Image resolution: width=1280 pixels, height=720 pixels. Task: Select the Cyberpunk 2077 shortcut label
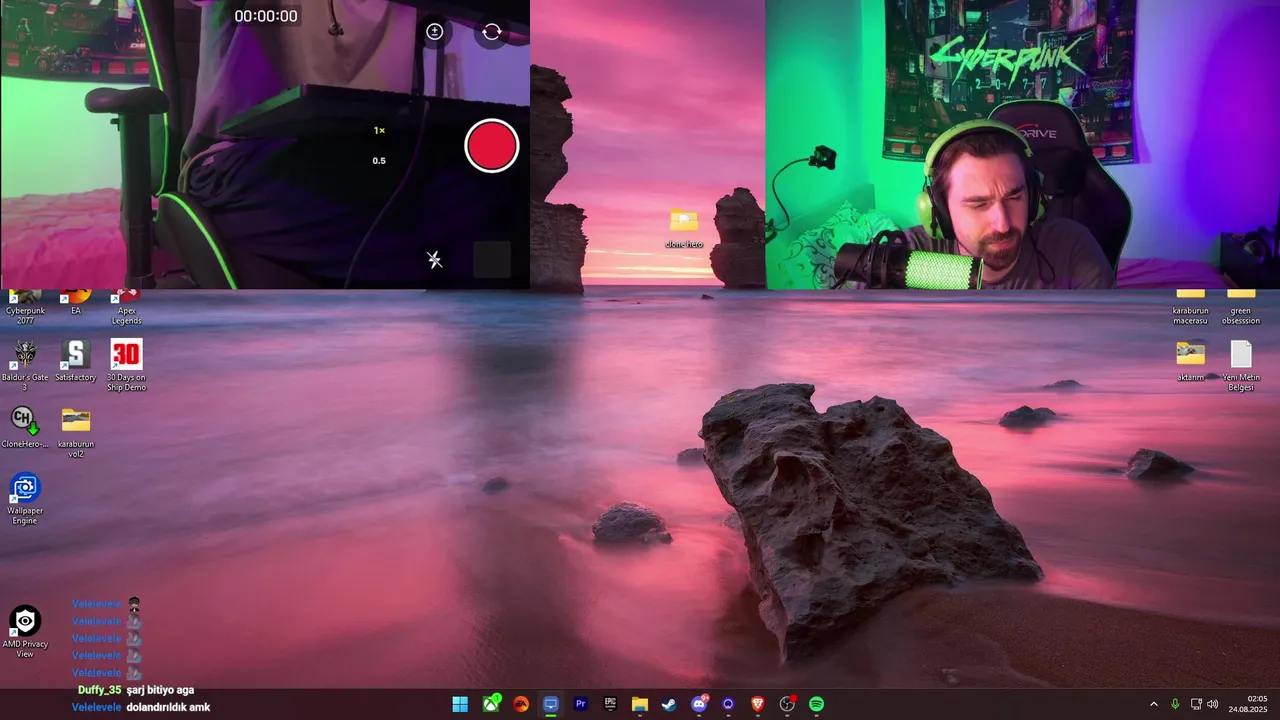click(25, 316)
